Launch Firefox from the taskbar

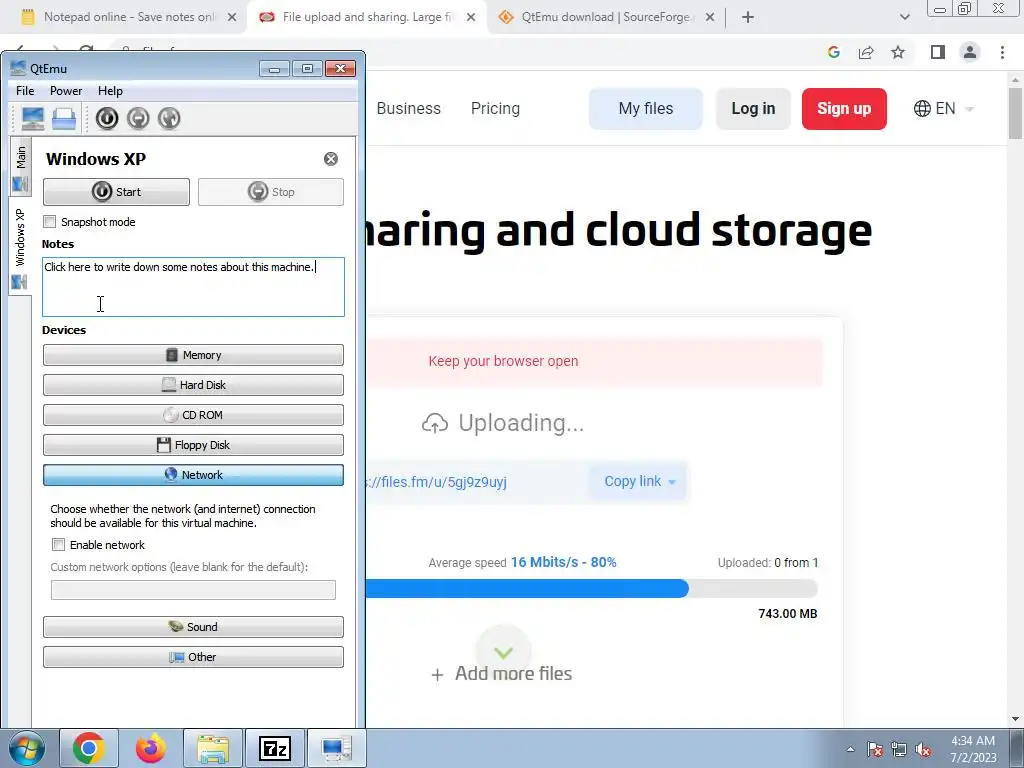coord(151,748)
